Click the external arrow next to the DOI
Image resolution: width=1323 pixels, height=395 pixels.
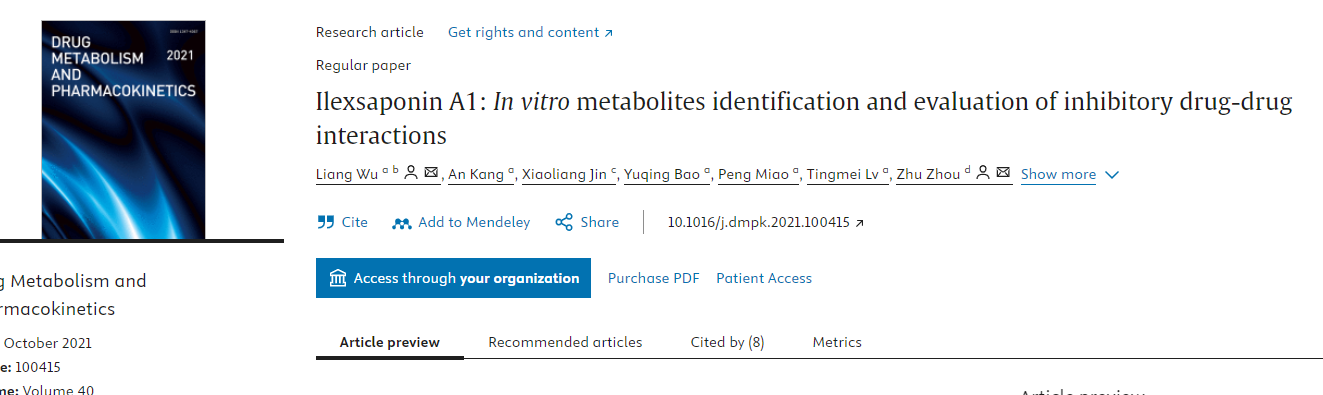tap(860, 223)
